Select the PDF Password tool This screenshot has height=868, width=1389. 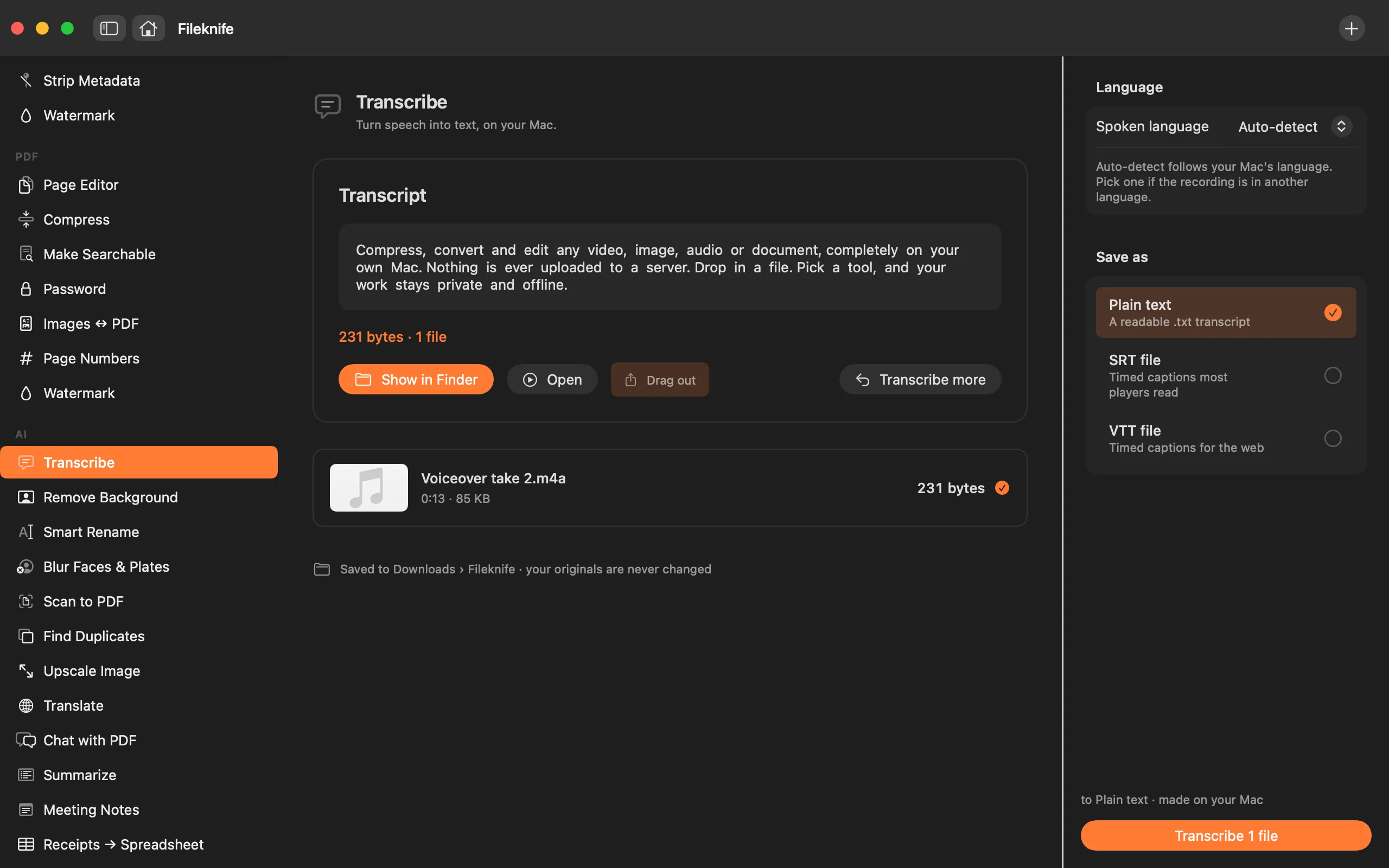point(139,289)
